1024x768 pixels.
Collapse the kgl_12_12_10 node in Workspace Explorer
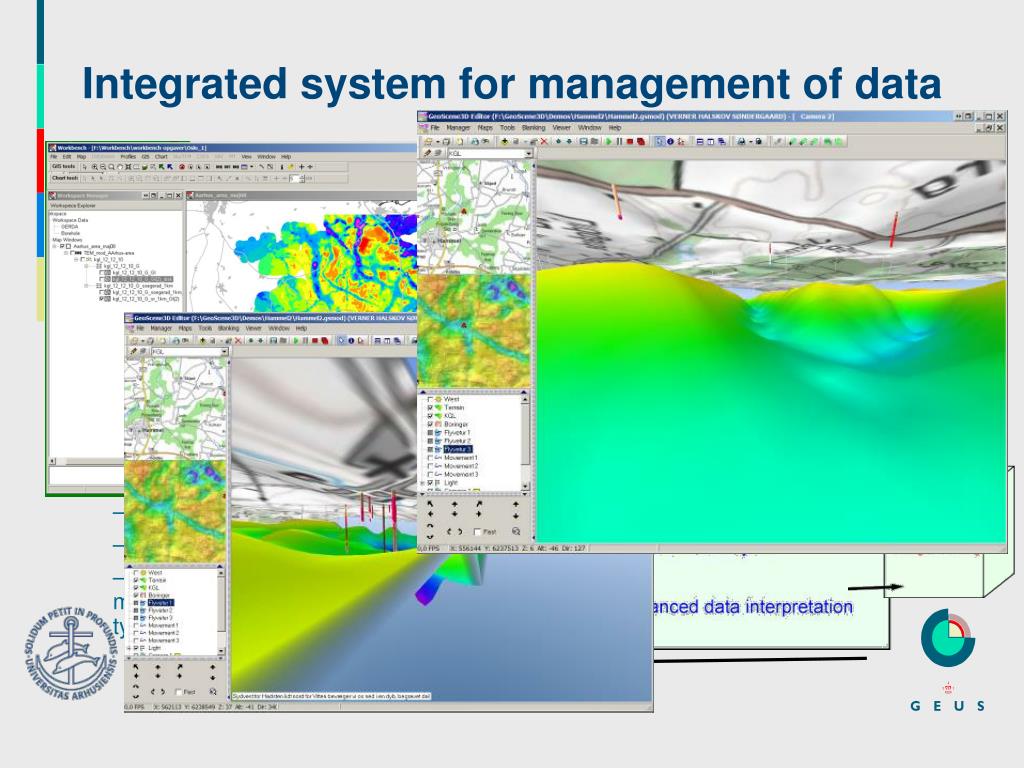tap(76, 259)
